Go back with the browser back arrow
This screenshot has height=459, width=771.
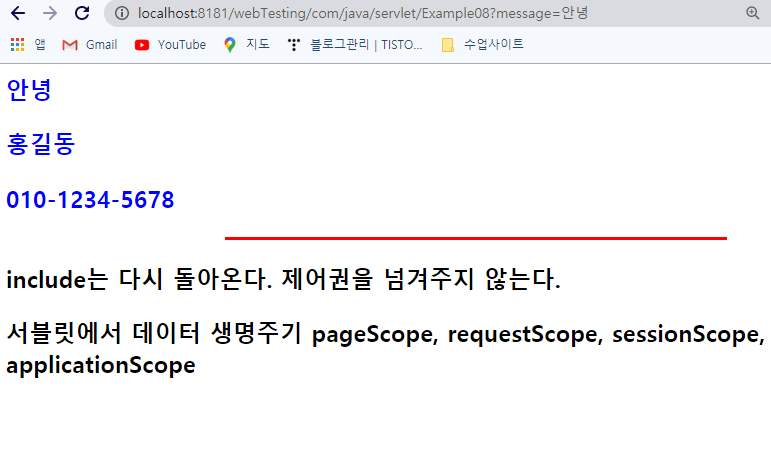click(18, 13)
